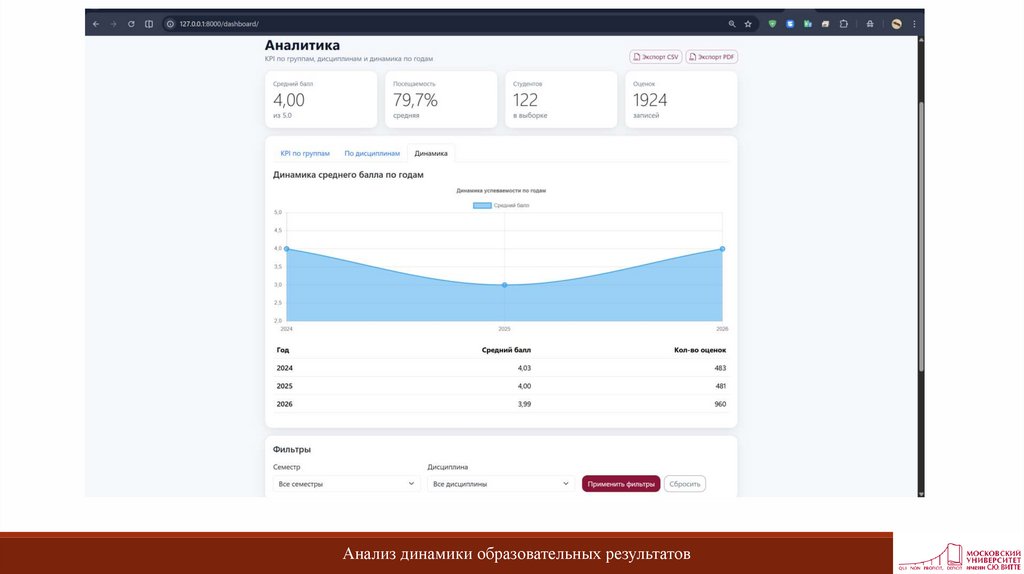This screenshot has height=574, width=1024.
Task: Click the browser back arrow
Action: (96, 23)
